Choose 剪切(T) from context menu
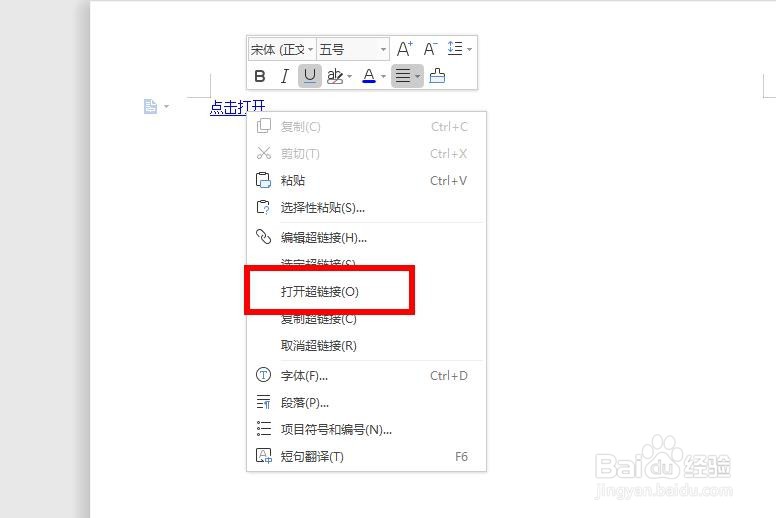The image size is (776, 518). click(366, 153)
